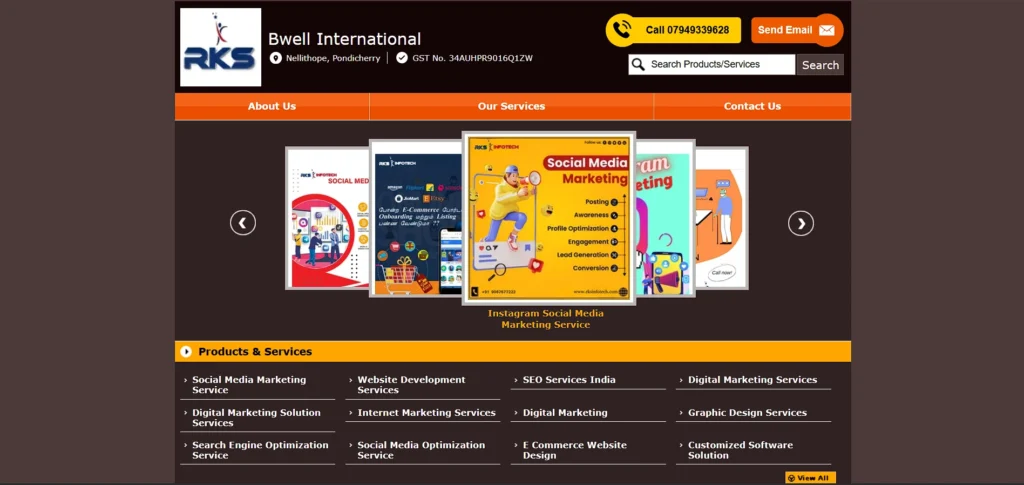The height and width of the screenshot is (485, 1024).
Task: Show next carousel slide with right arrow
Action: 801,223
